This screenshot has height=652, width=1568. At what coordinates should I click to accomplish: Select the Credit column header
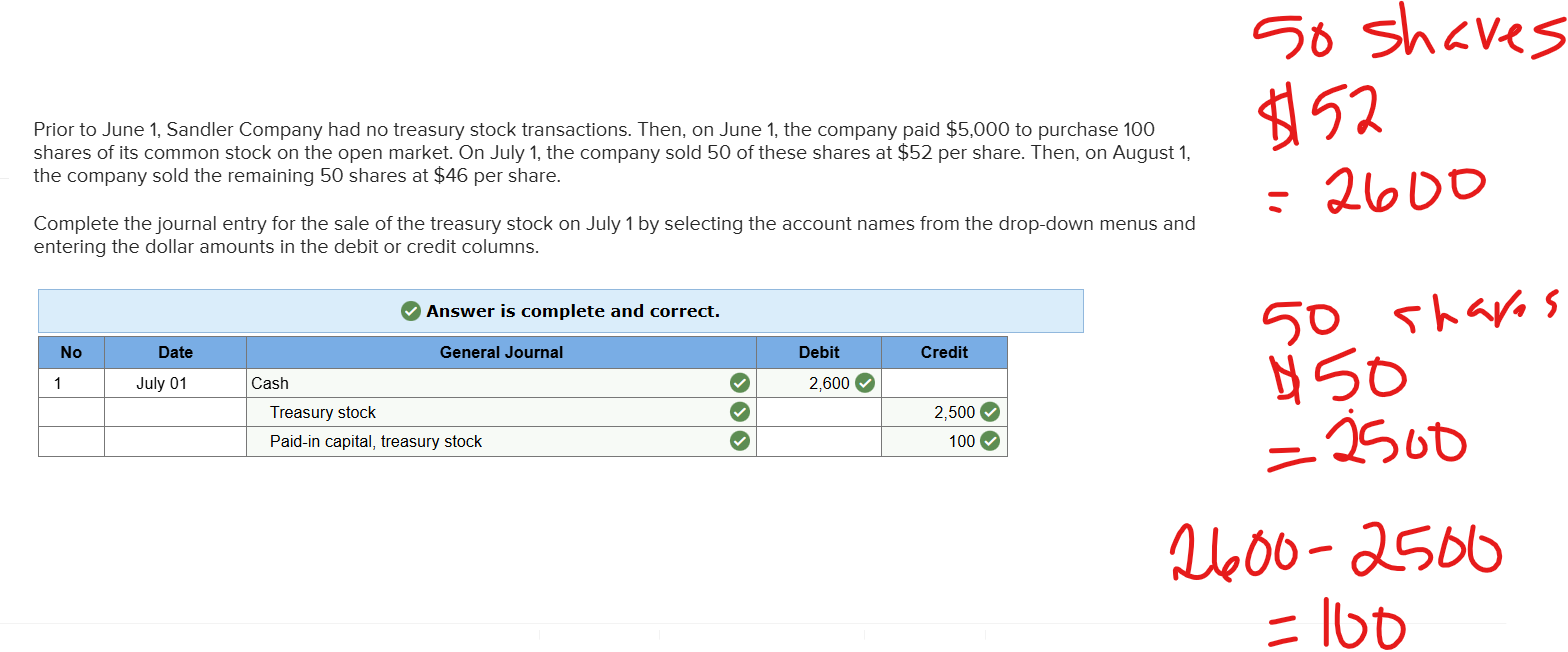coord(943,352)
